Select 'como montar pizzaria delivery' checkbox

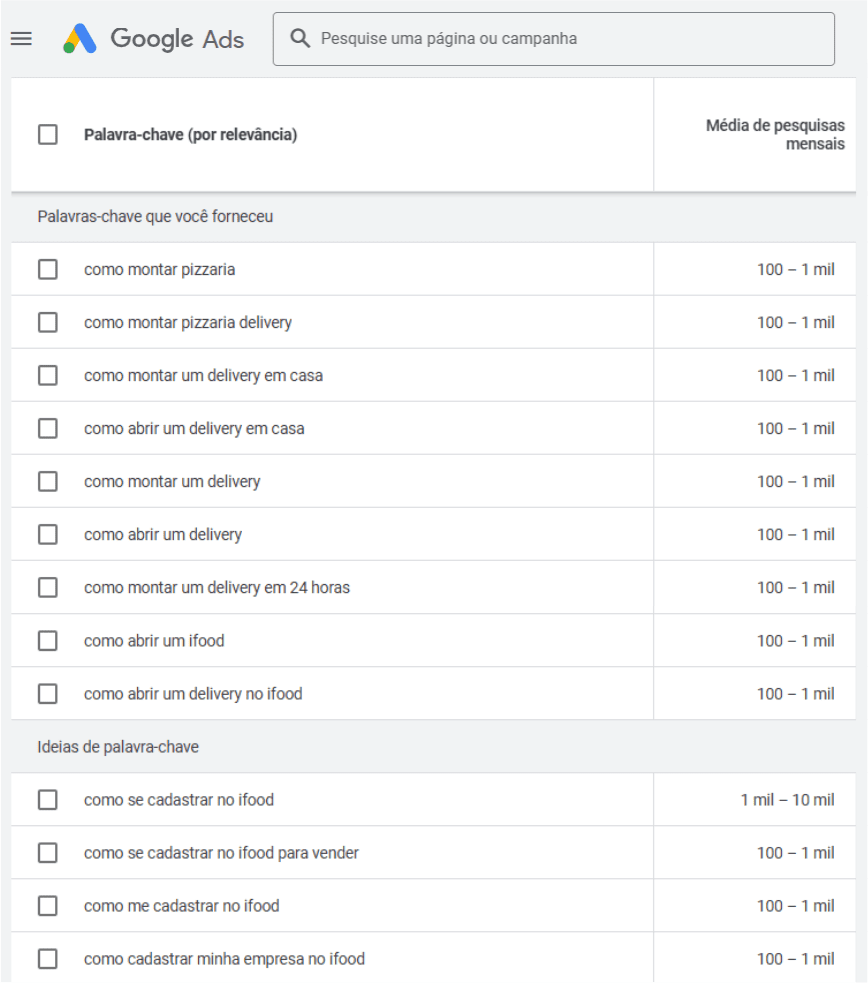(x=48, y=322)
